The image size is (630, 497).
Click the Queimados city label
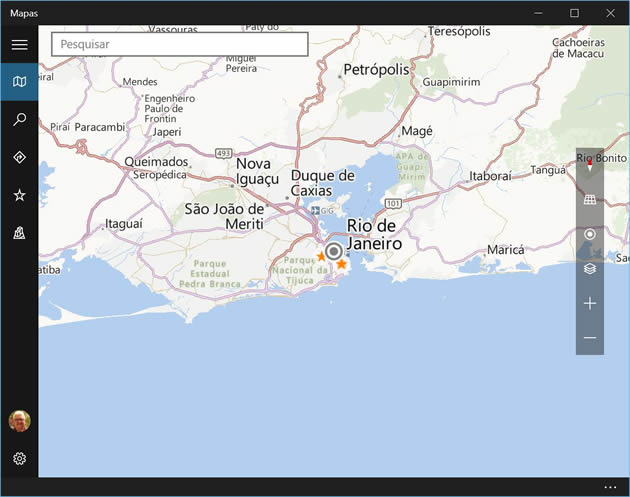pyautogui.click(x=156, y=162)
